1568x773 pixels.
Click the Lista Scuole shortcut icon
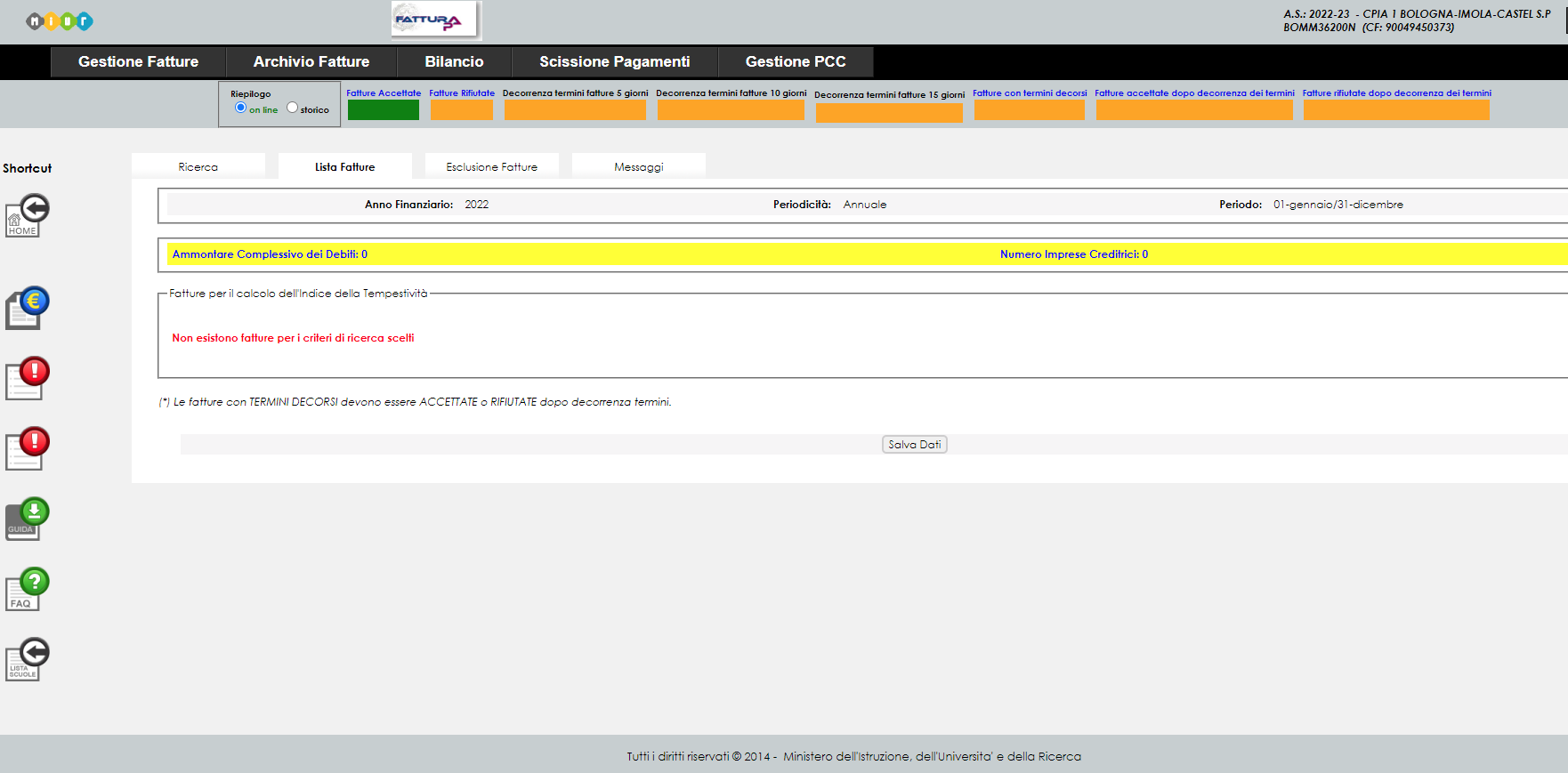(x=28, y=659)
